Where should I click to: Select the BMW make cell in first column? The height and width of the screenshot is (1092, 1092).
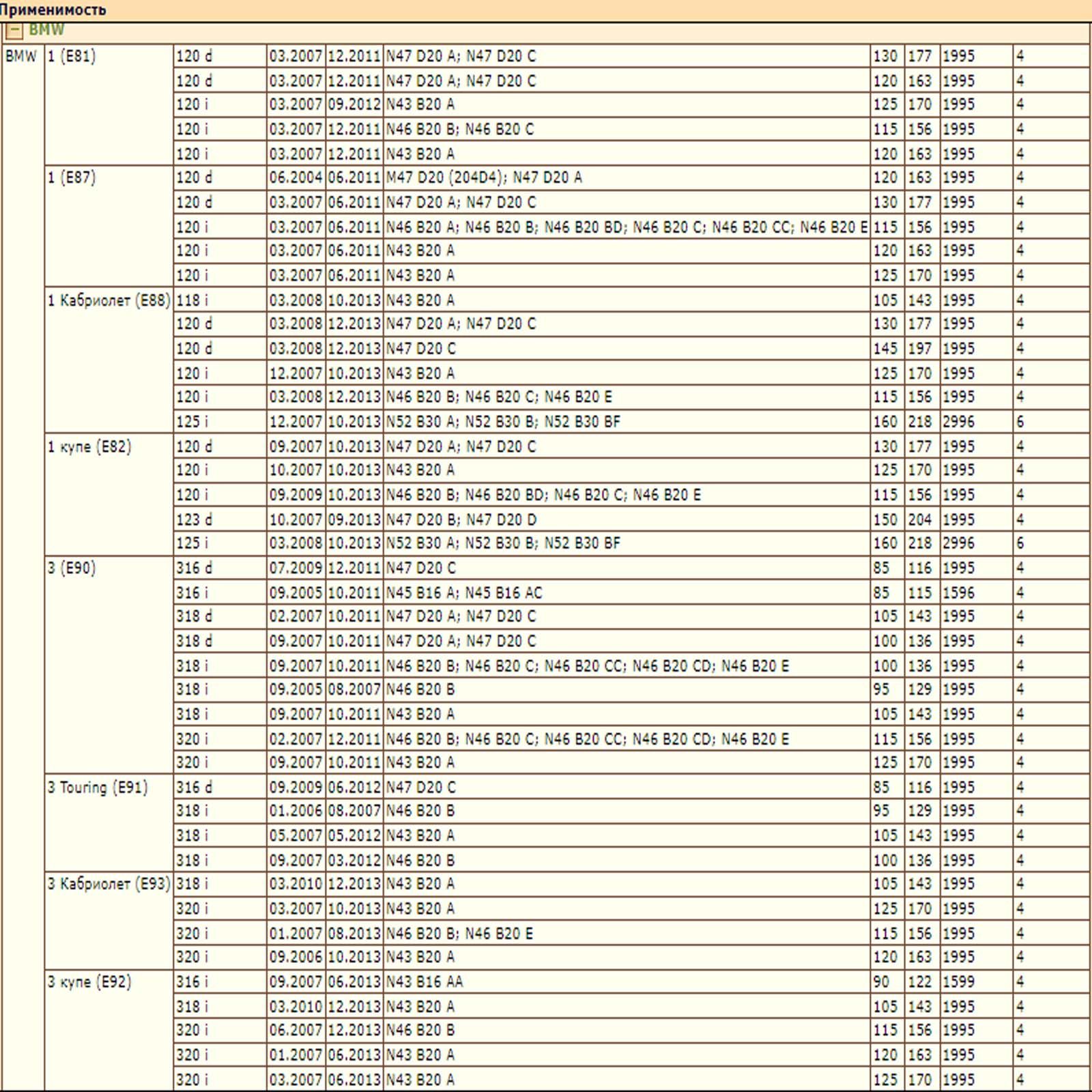[21, 57]
